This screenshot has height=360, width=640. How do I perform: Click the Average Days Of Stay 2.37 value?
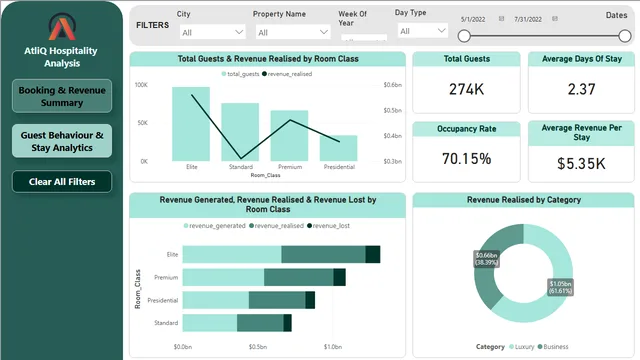tap(582, 89)
